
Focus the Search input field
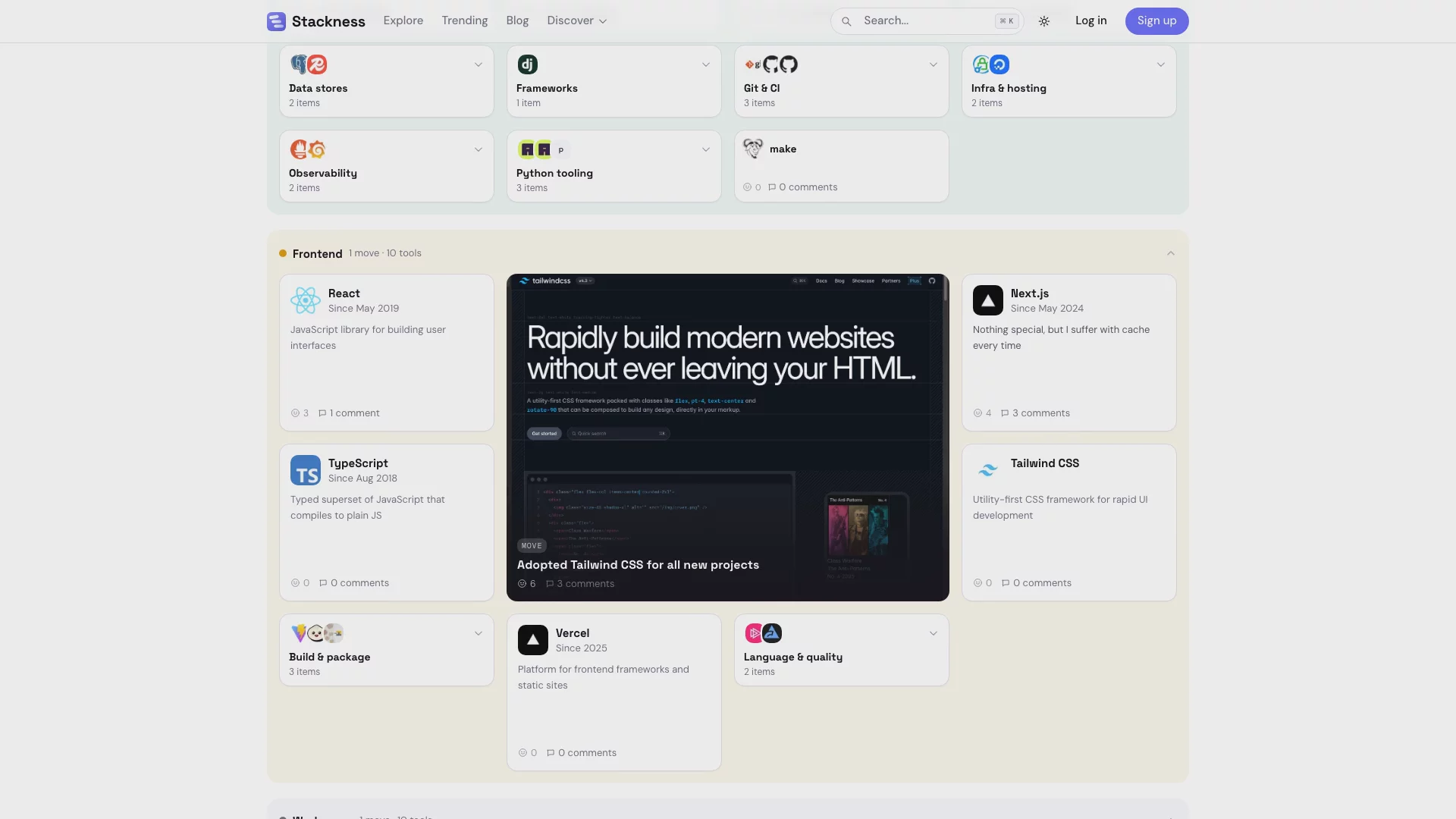927,21
